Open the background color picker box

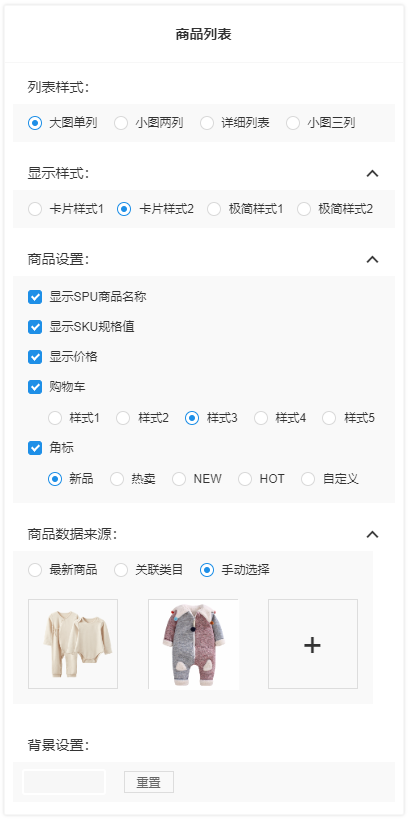point(64,782)
